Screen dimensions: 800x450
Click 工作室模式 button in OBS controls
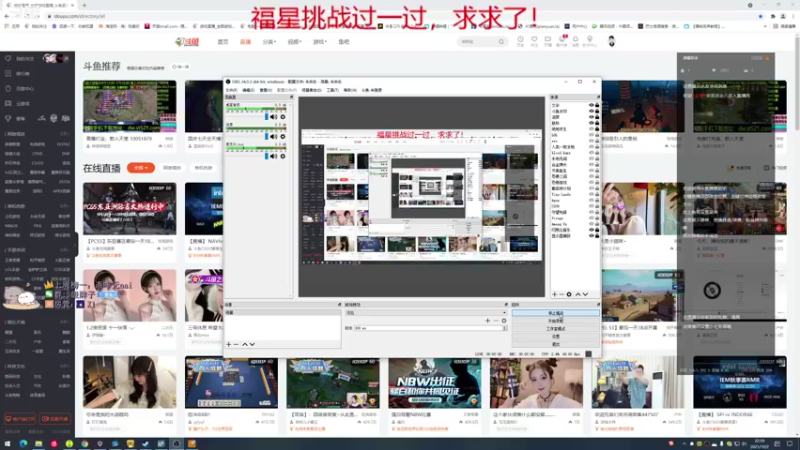pos(556,329)
